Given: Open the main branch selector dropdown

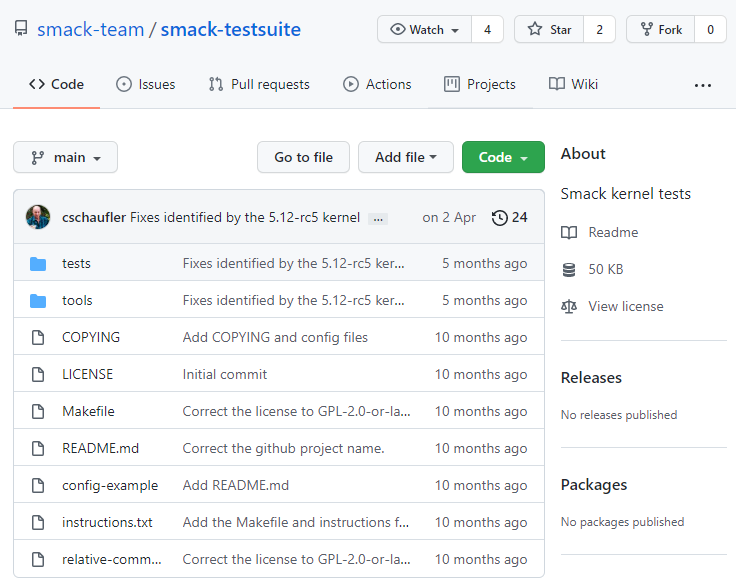Looking at the screenshot, I should pos(65,157).
